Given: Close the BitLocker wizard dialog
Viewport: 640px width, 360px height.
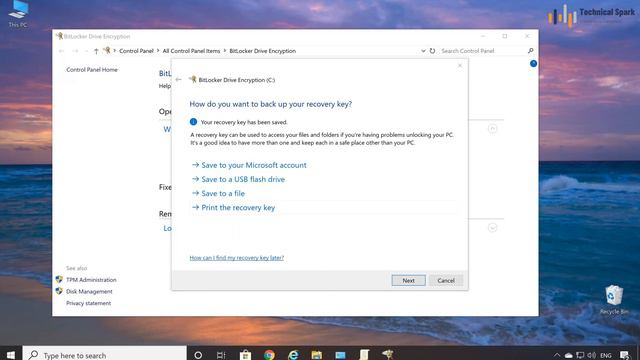Looking at the screenshot, I should pyautogui.click(x=460, y=65).
